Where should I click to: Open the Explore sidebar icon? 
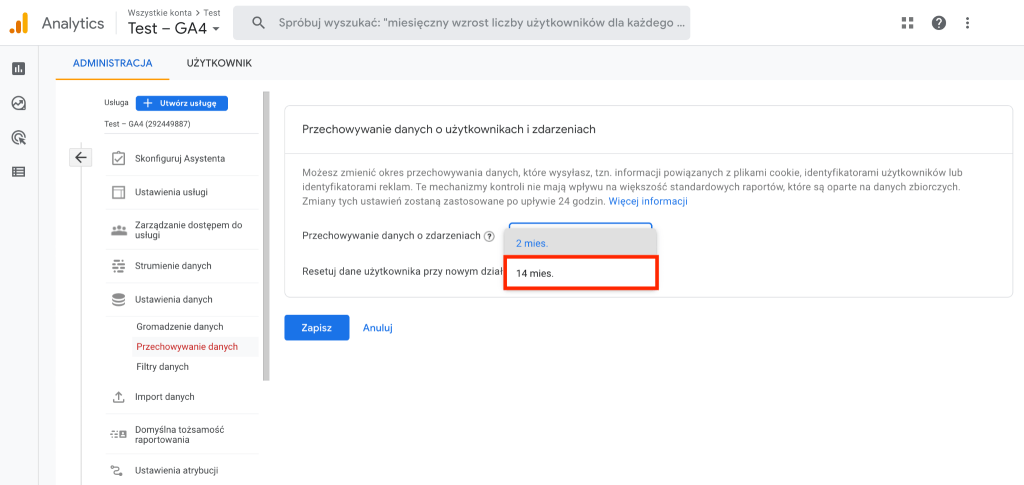click(x=19, y=103)
